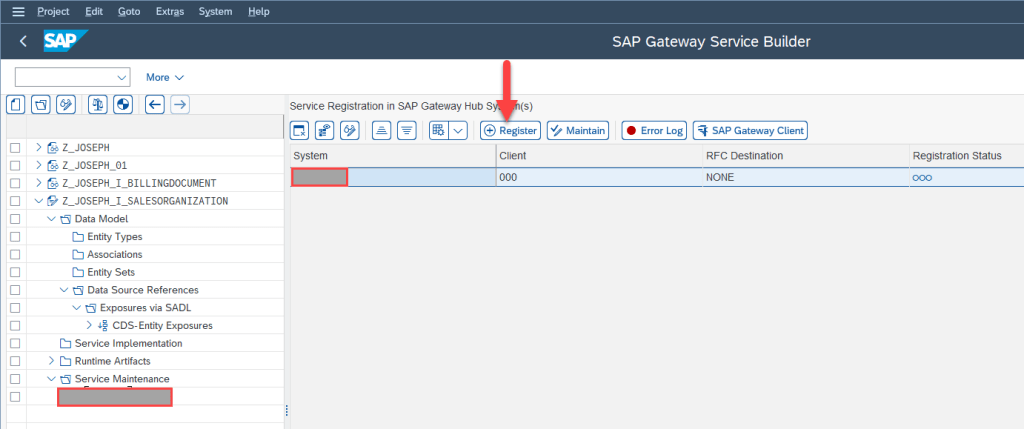Click the Expand all rows icon
The width and height of the screenshot is (1024, 429).
(x=406, y=131)
